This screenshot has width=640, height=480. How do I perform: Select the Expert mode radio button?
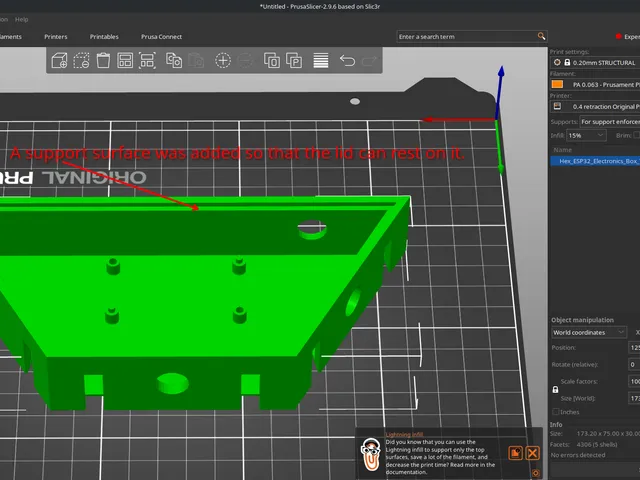pyautogui.click(x=618, y=36)
